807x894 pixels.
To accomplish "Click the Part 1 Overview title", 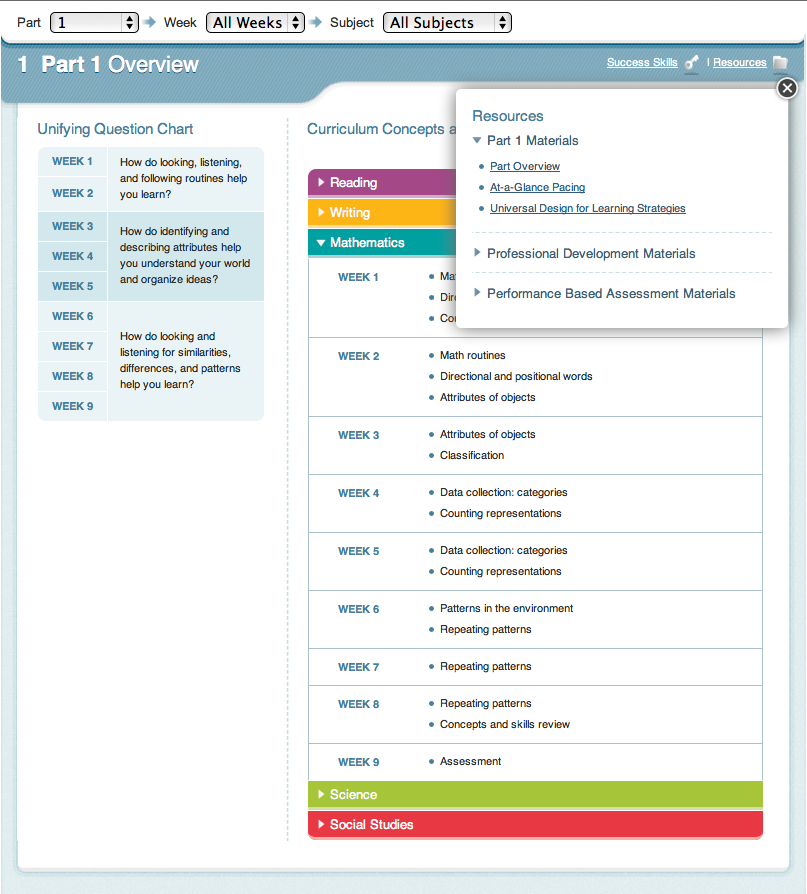I will (120, 64).
